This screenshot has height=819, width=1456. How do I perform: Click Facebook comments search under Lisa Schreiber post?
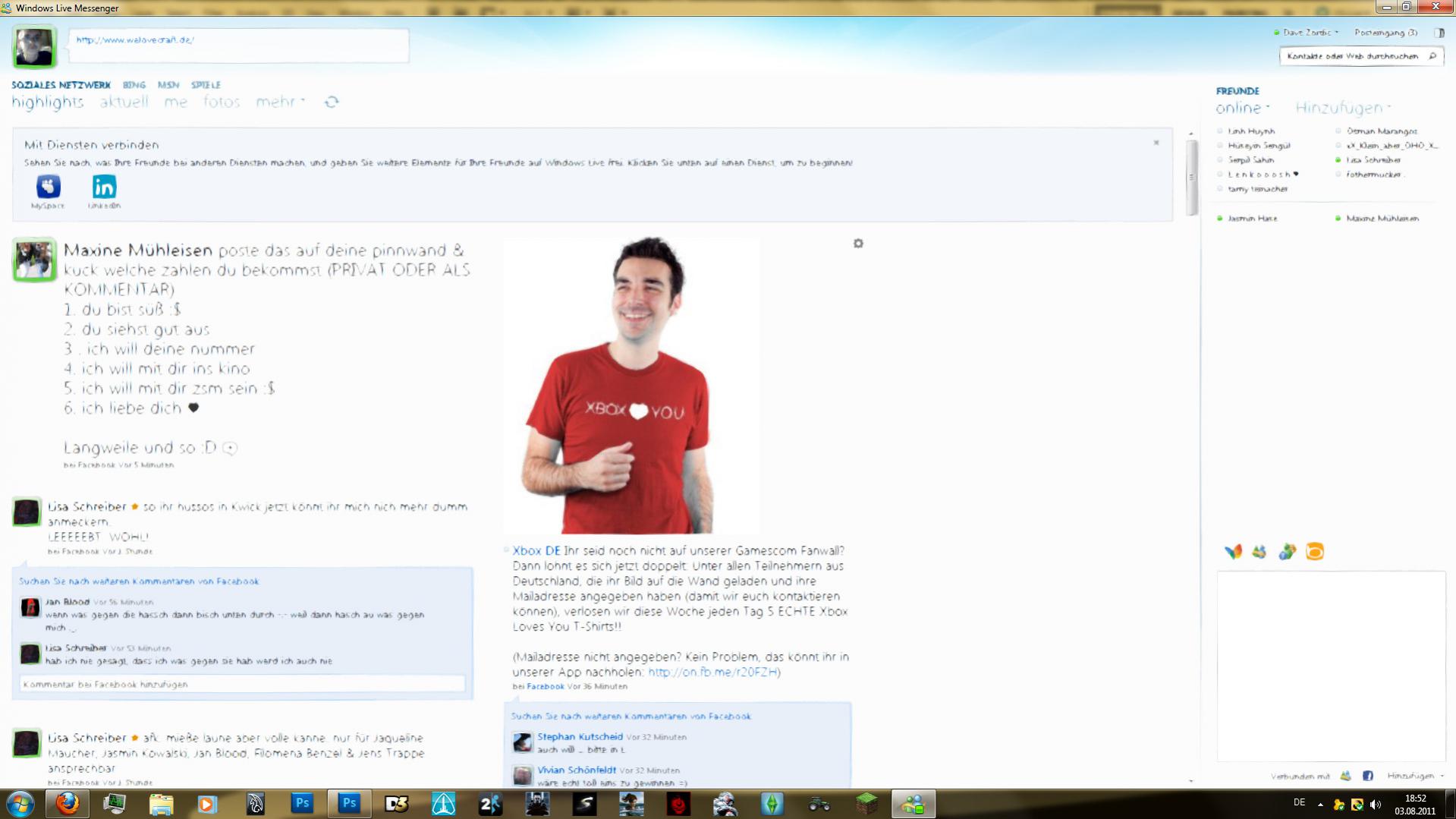[x=139, y=581]
